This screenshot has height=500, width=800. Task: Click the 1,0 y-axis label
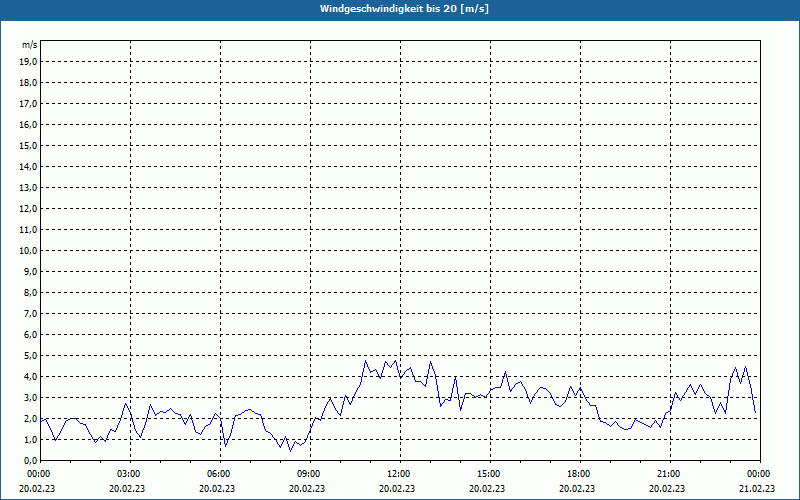coord(30,439)
